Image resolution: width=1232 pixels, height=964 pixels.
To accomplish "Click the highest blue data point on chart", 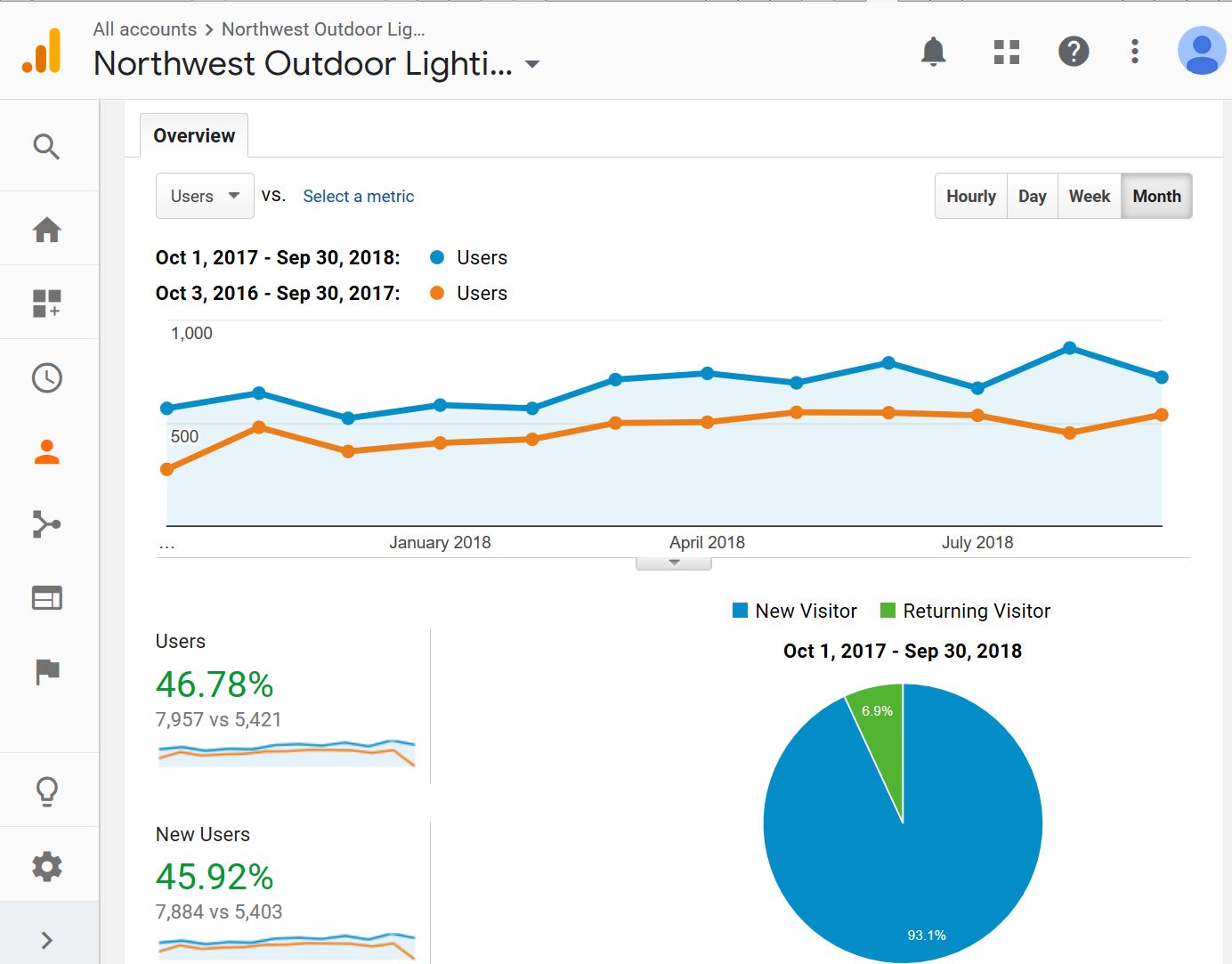I will pos(1070,348).
